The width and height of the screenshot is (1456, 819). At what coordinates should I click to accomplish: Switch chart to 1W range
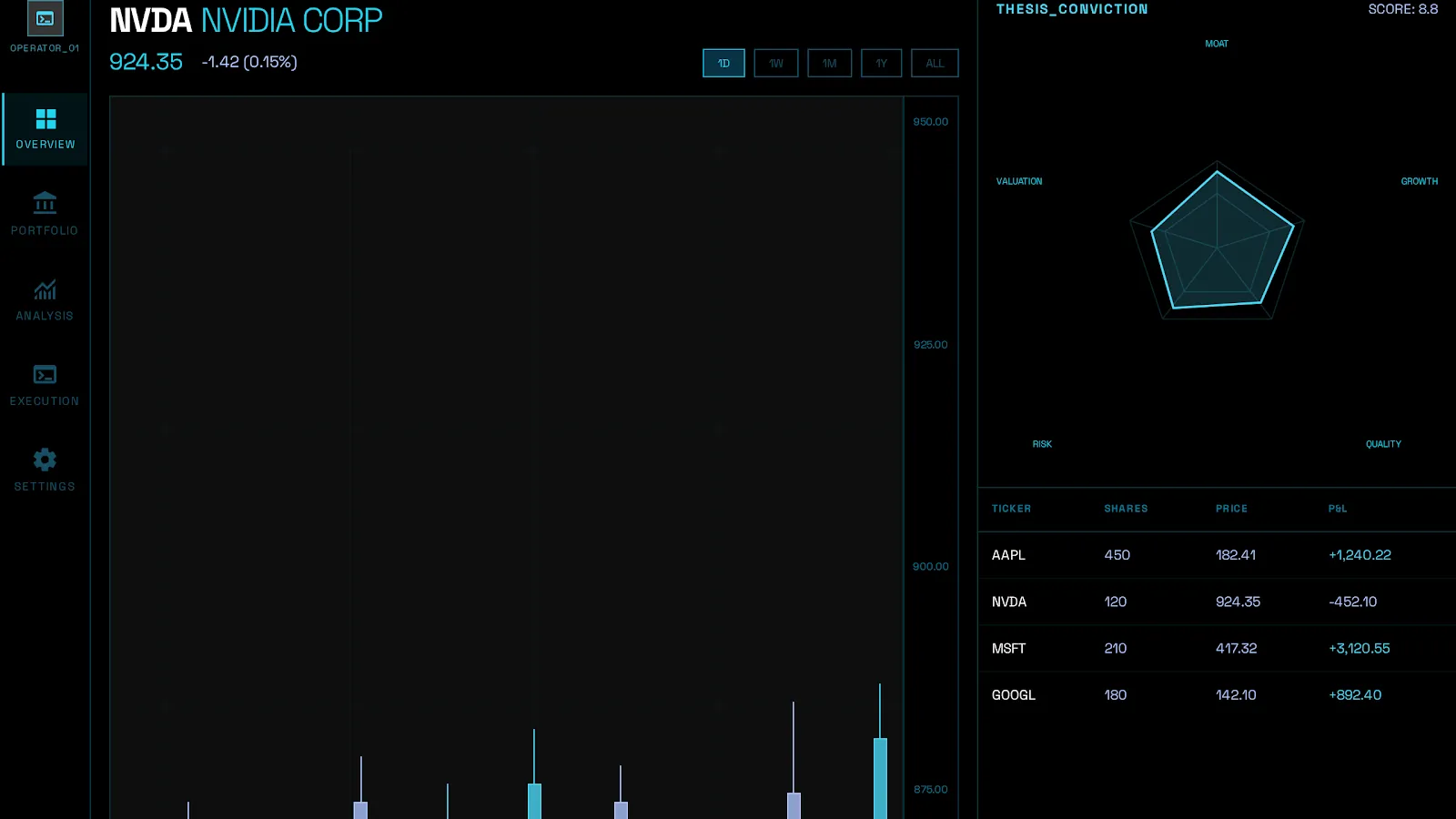[x=776, y=63]
